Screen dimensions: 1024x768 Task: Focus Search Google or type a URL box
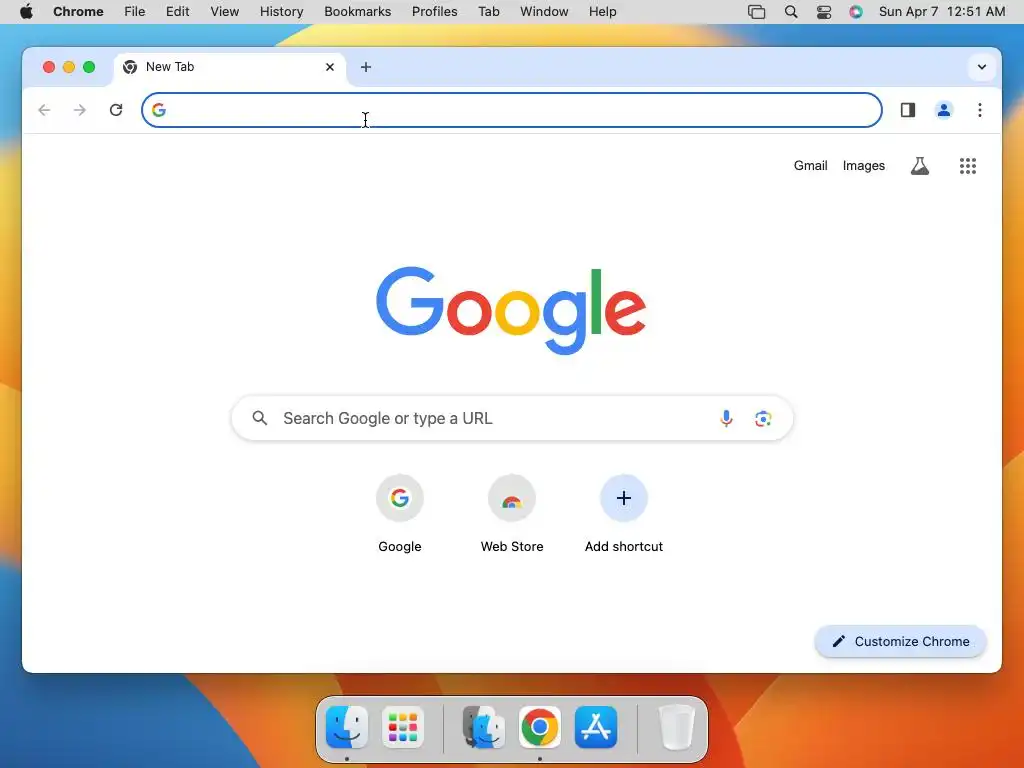click(x=512, y=418)
